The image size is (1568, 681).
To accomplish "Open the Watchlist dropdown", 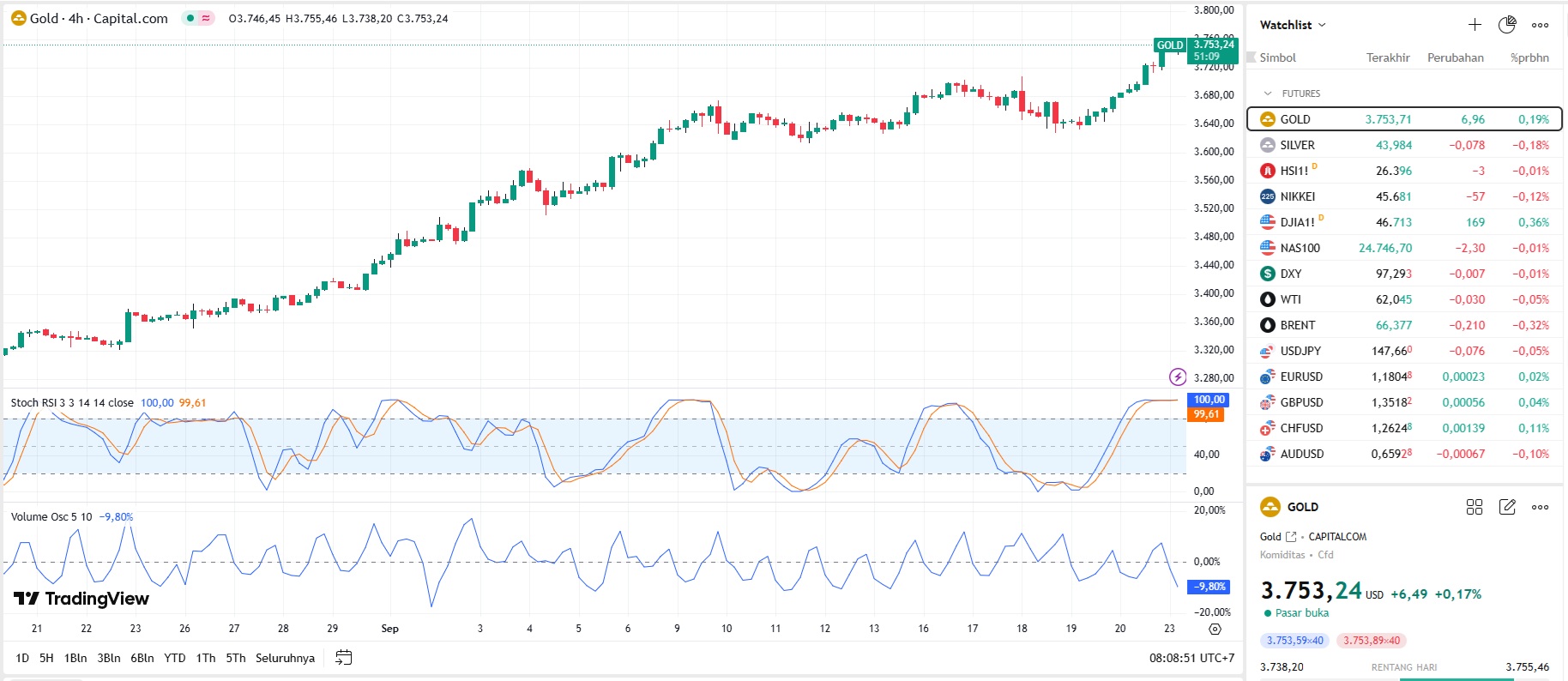I will click(1293, 25).
